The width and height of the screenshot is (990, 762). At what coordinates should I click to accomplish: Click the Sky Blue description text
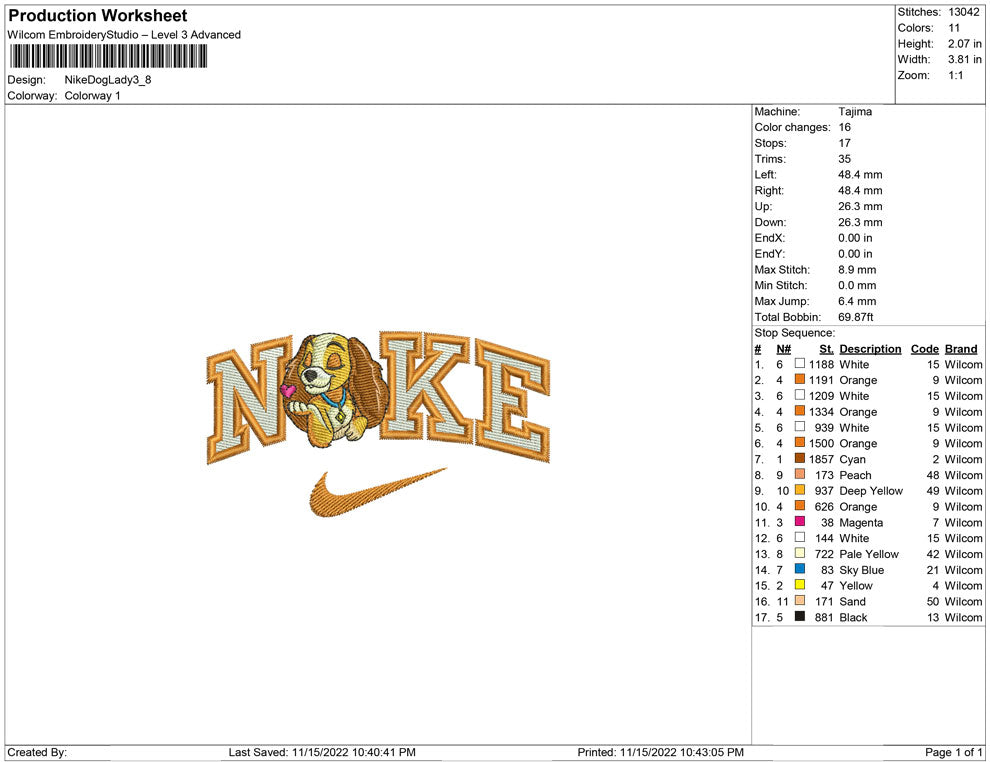(x=862, y=570)
